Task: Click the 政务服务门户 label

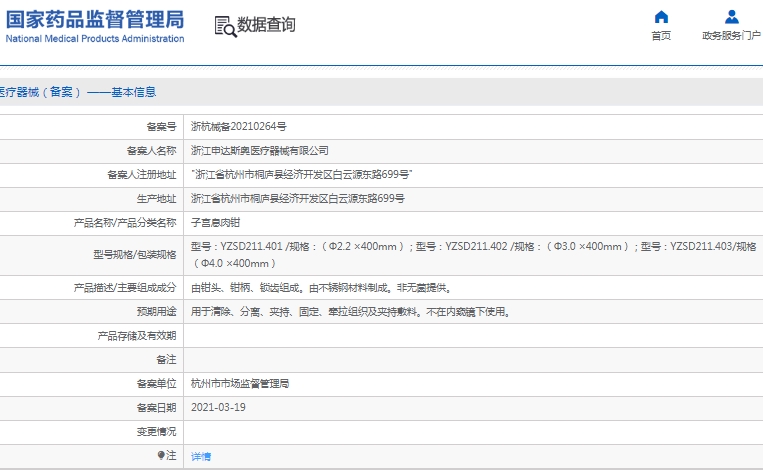Action: click(731, 36)
